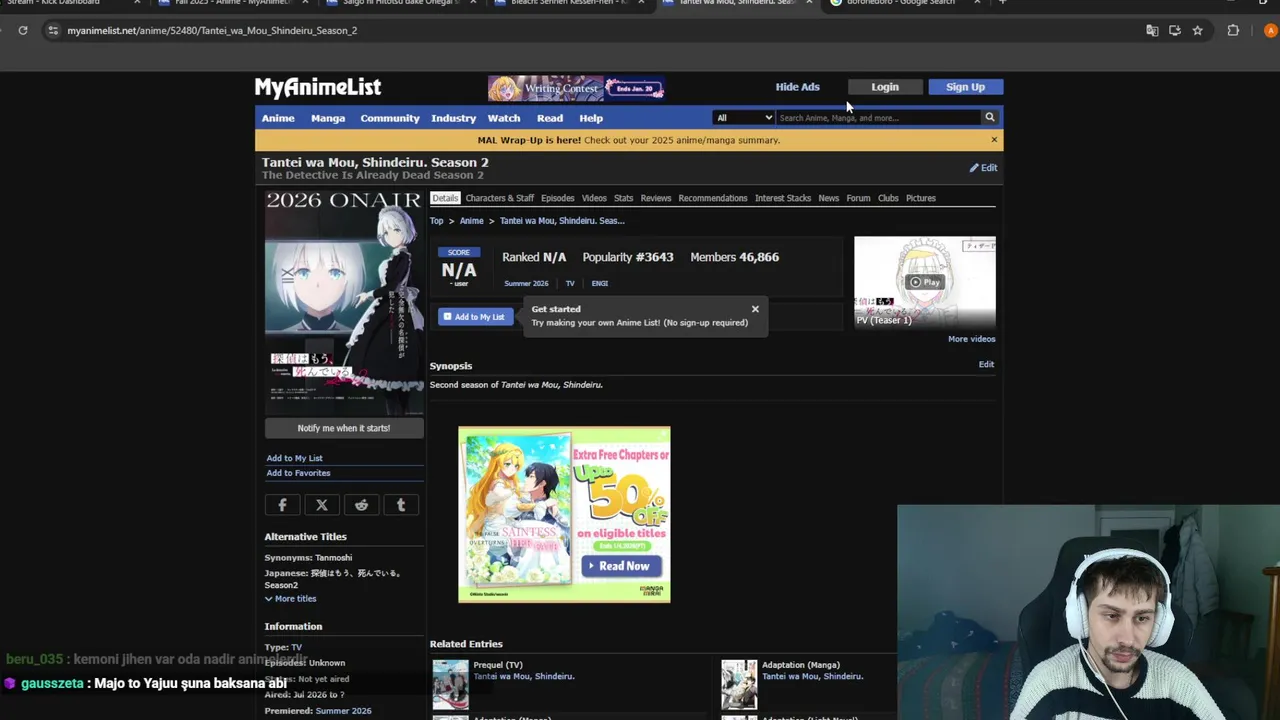Image resolution: width=1280 pixels, height=720 pixels.
Task: Click the Sign Up button
Action: coord(965,87)
